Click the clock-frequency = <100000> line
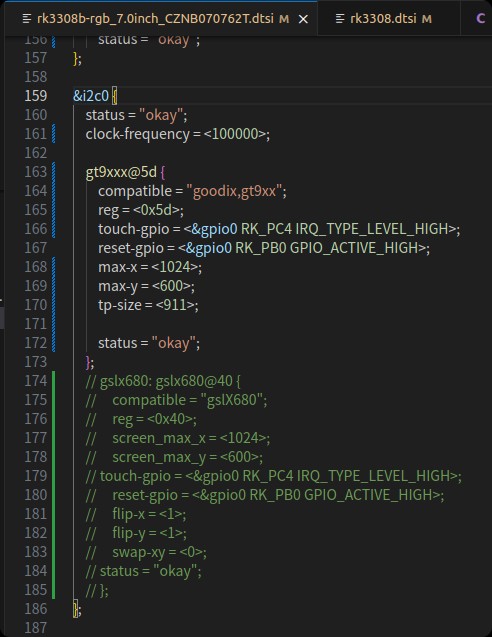Screen dimensions: 492x637 (178, 134)
